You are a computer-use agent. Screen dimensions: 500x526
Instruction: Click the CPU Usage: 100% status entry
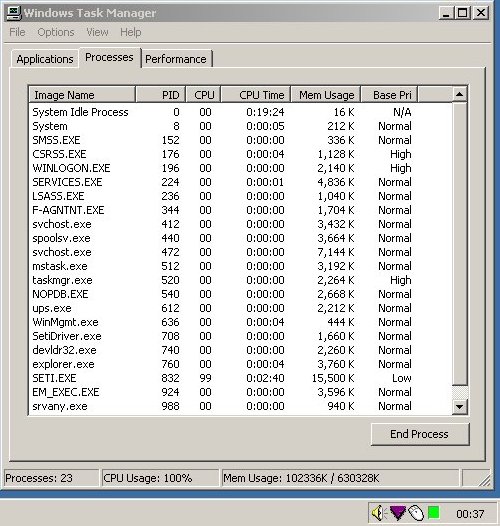coord(160,478)
